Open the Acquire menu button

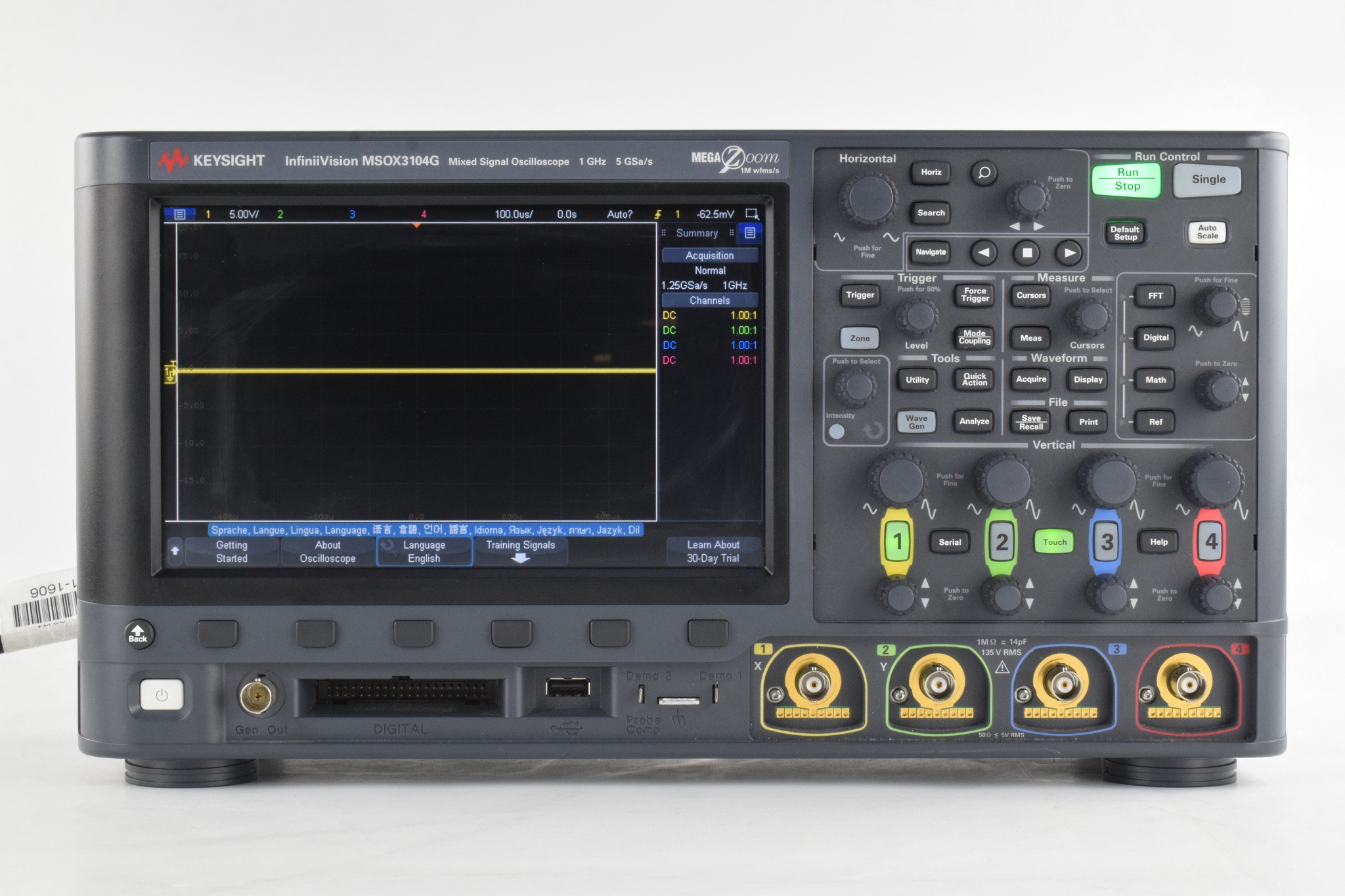coord(1031,379)
